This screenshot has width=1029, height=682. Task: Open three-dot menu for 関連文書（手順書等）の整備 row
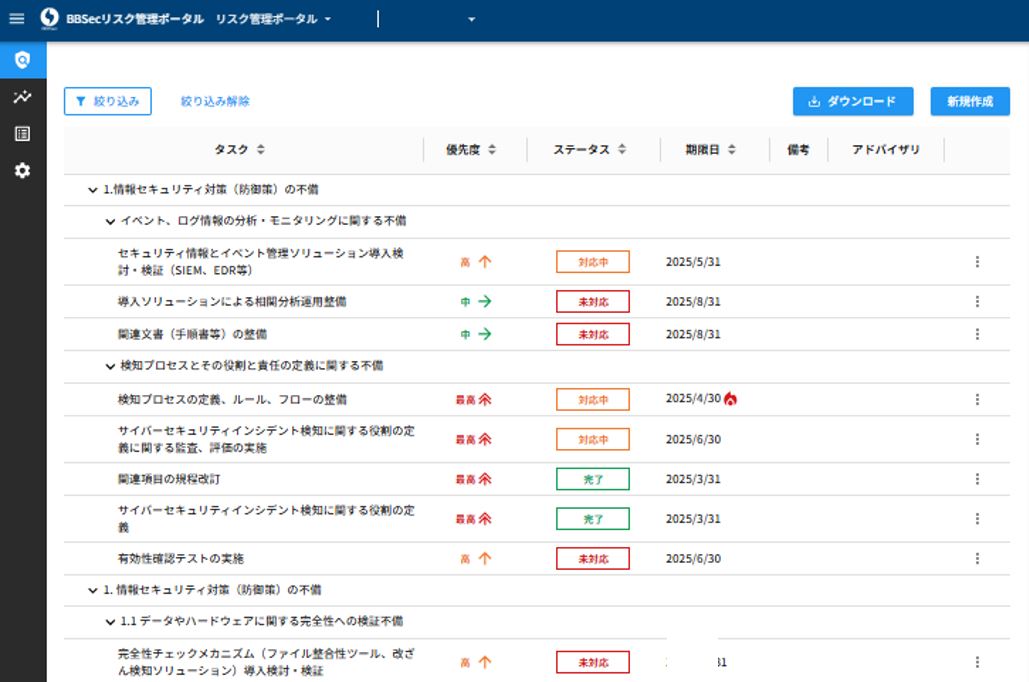click(x=976, y=334)
